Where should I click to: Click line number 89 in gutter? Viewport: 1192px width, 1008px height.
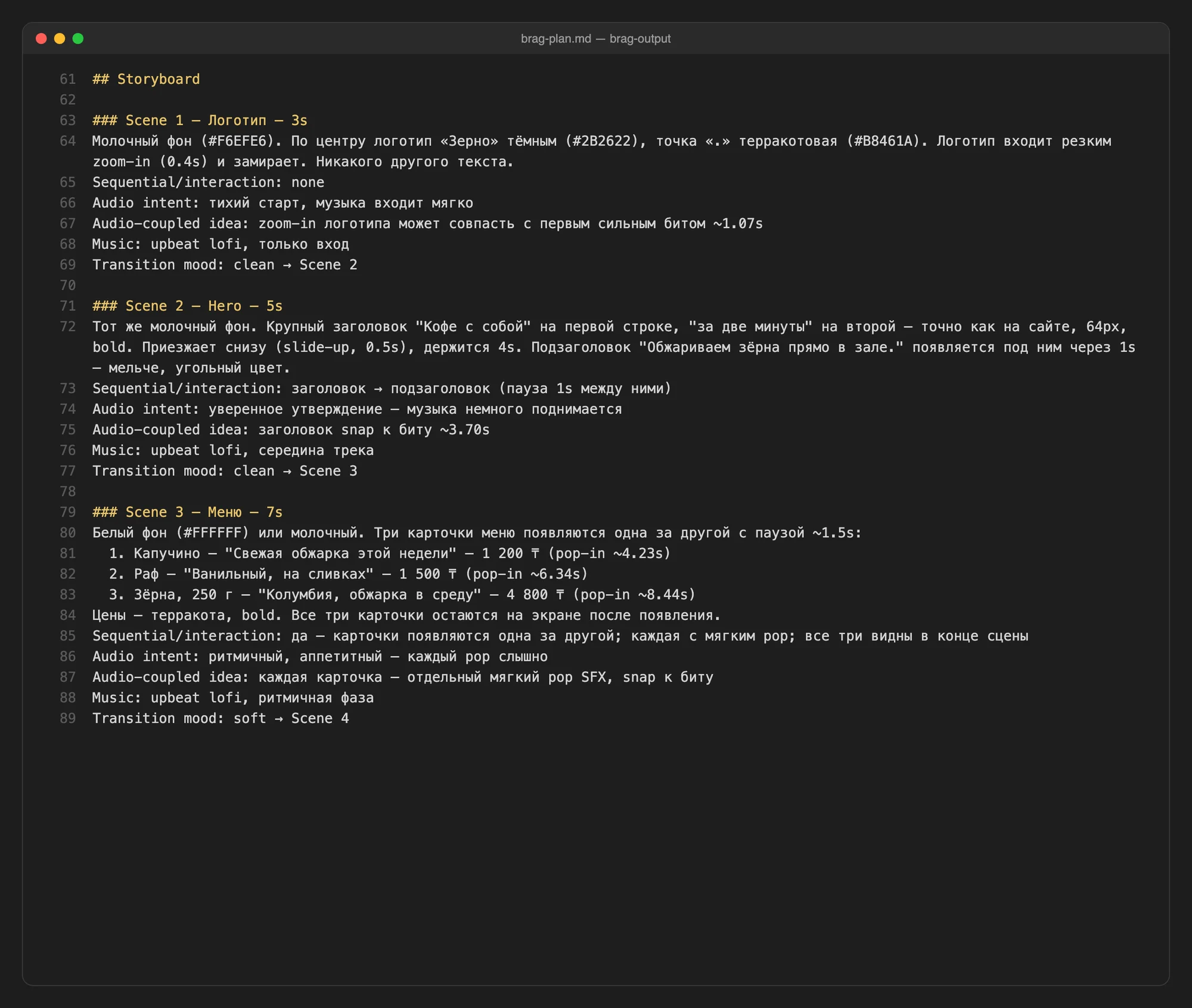coord(67,718)
